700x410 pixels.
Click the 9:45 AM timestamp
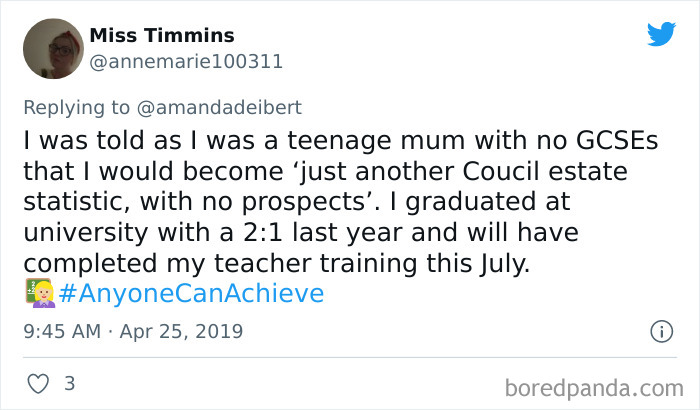pyautogui.click(x=61, y=330)
